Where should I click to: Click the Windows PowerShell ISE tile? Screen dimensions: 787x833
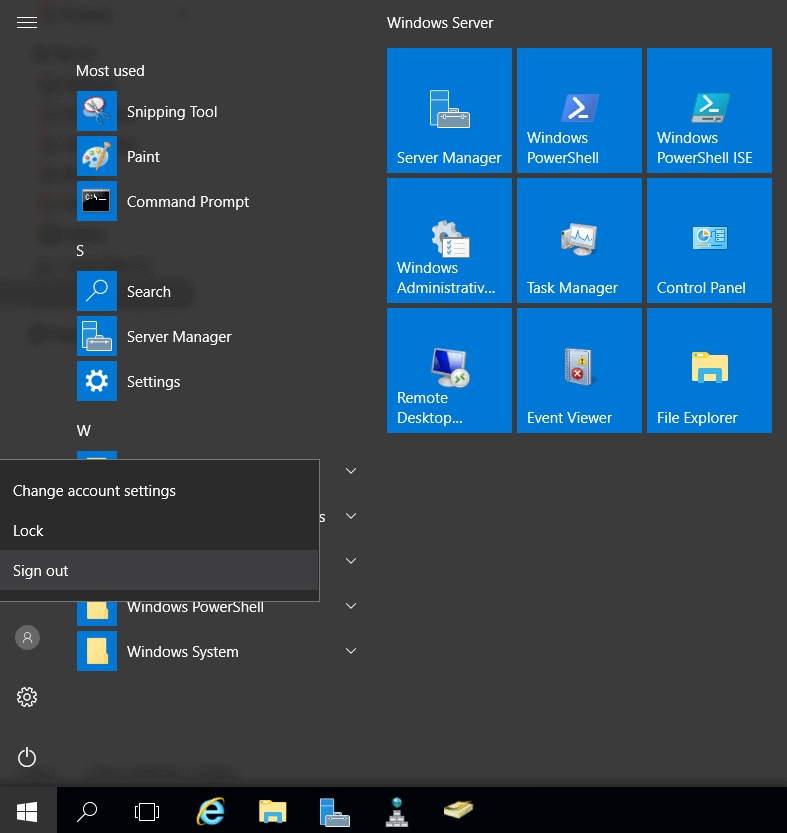[709, 111]
